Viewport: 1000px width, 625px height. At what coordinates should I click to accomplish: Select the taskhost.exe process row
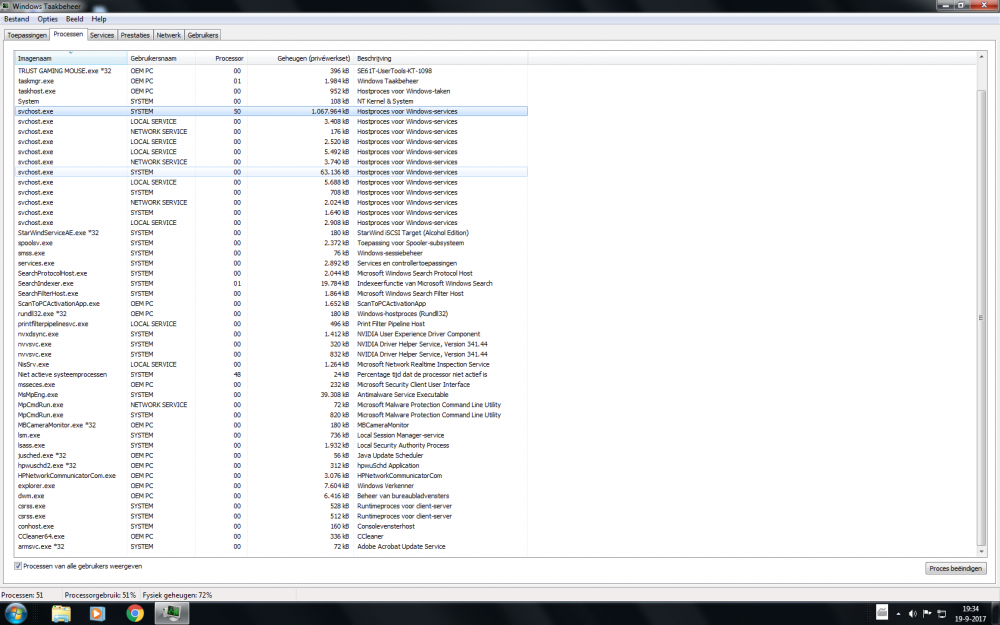point(271,91)
